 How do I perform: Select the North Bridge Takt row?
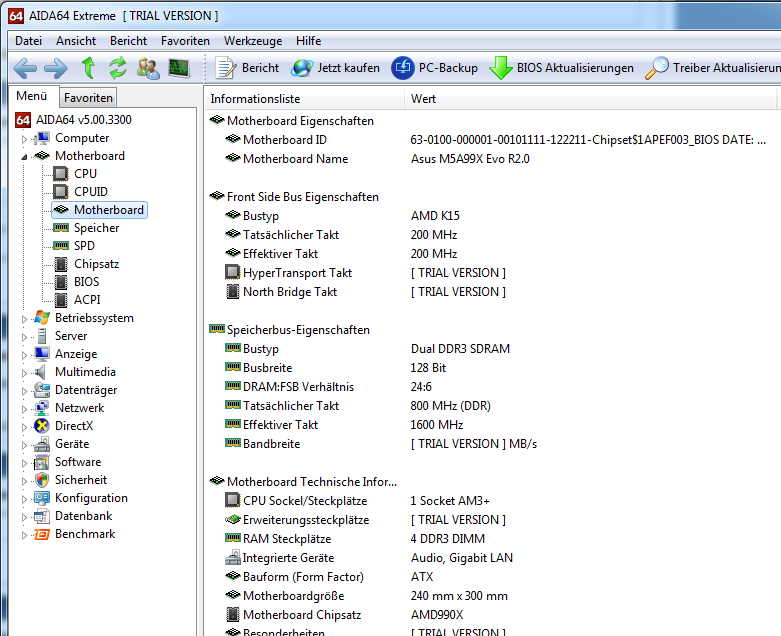click(366, 292)
